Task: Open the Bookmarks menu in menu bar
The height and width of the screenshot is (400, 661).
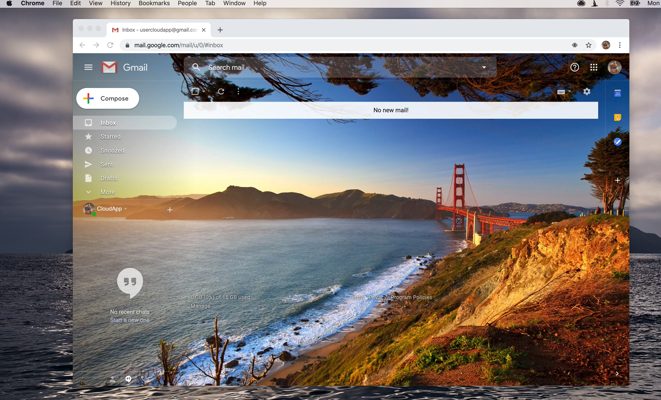Action: click(154, 4)
